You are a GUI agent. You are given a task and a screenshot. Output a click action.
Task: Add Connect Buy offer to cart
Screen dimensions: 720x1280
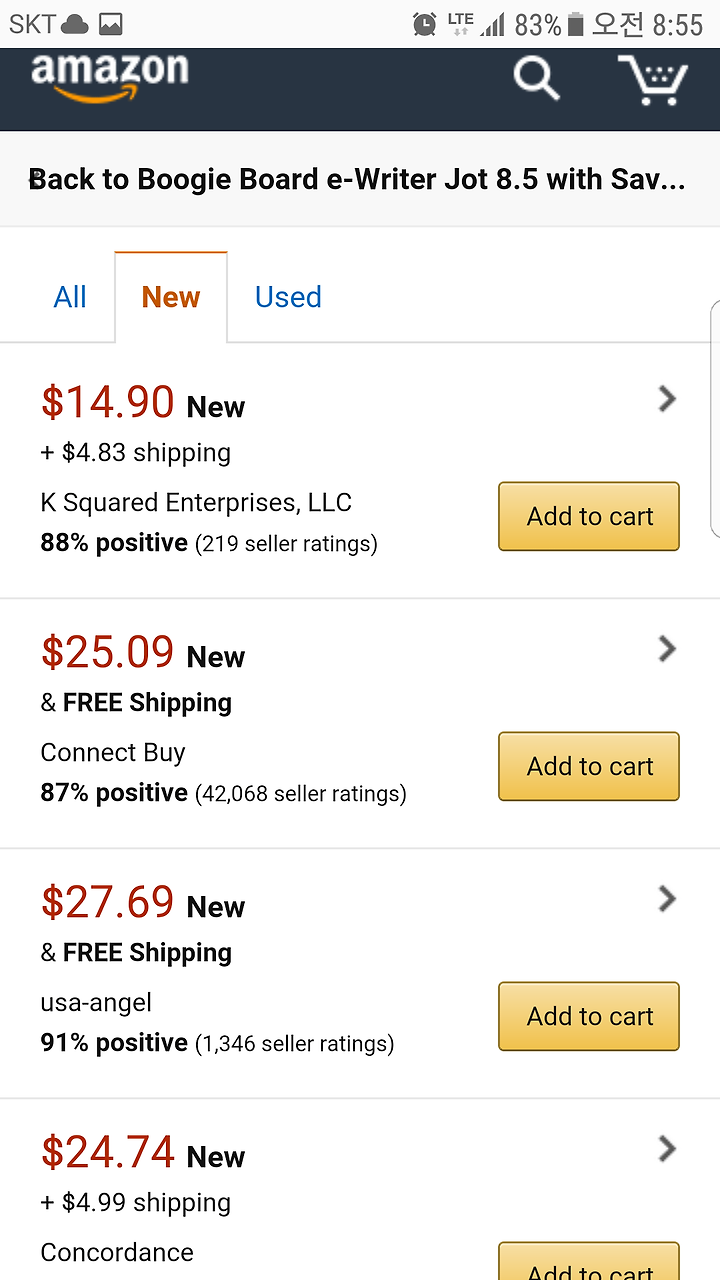tap(589, 766)
